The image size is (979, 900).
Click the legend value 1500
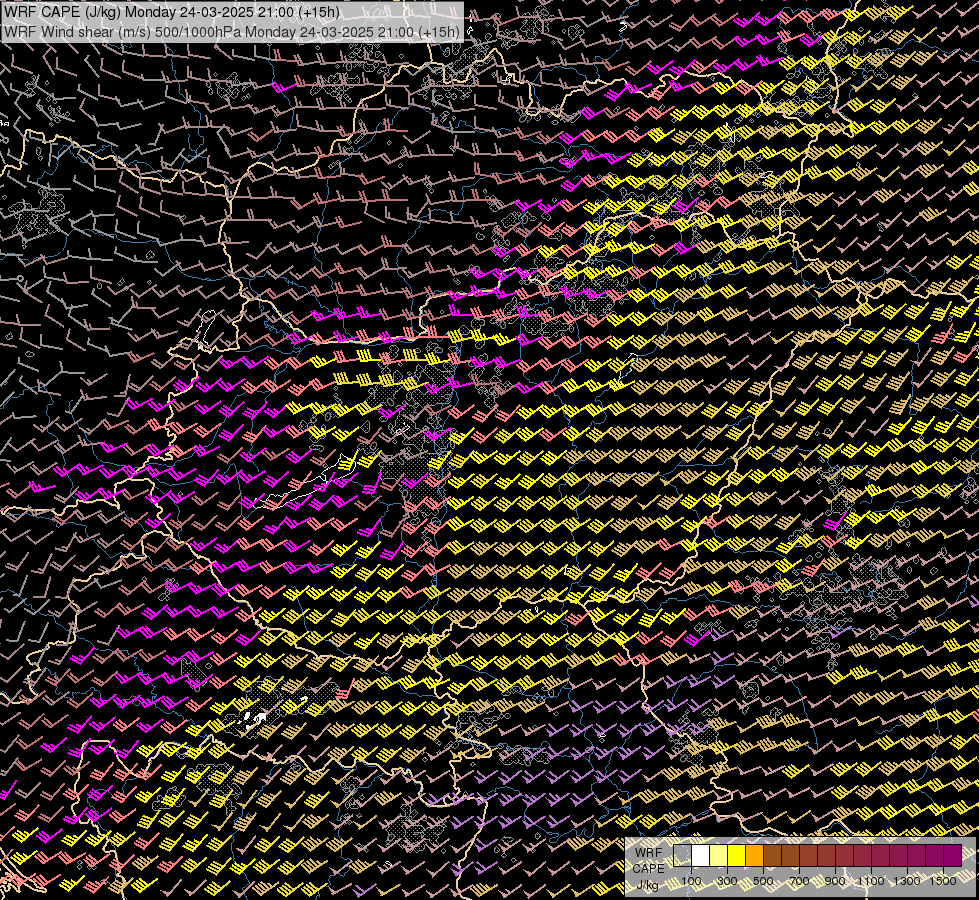coord(943,881)
